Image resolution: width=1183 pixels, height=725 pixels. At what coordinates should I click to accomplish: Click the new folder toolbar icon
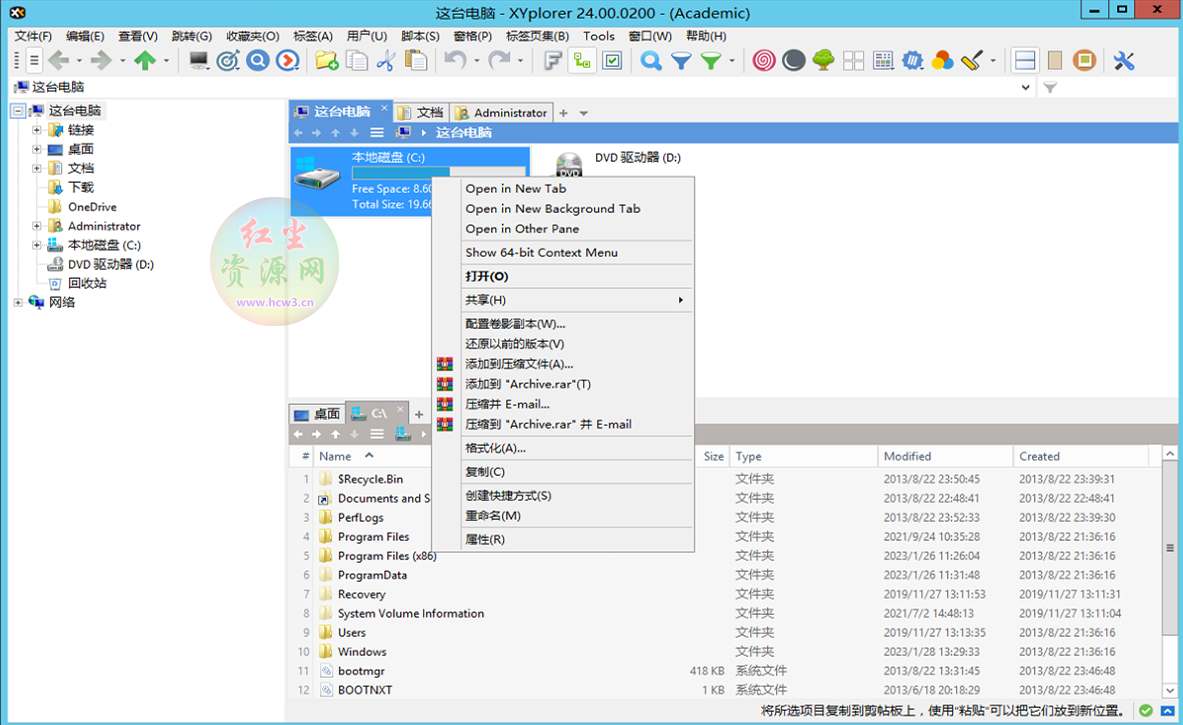[x=327, y=60]
